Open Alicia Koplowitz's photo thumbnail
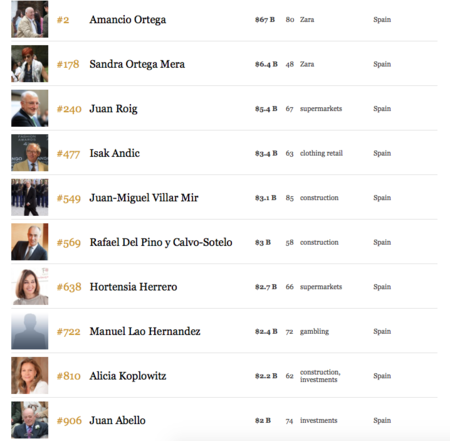The width and height of the screenshot is (450, 441). click(x=30, y=375)
